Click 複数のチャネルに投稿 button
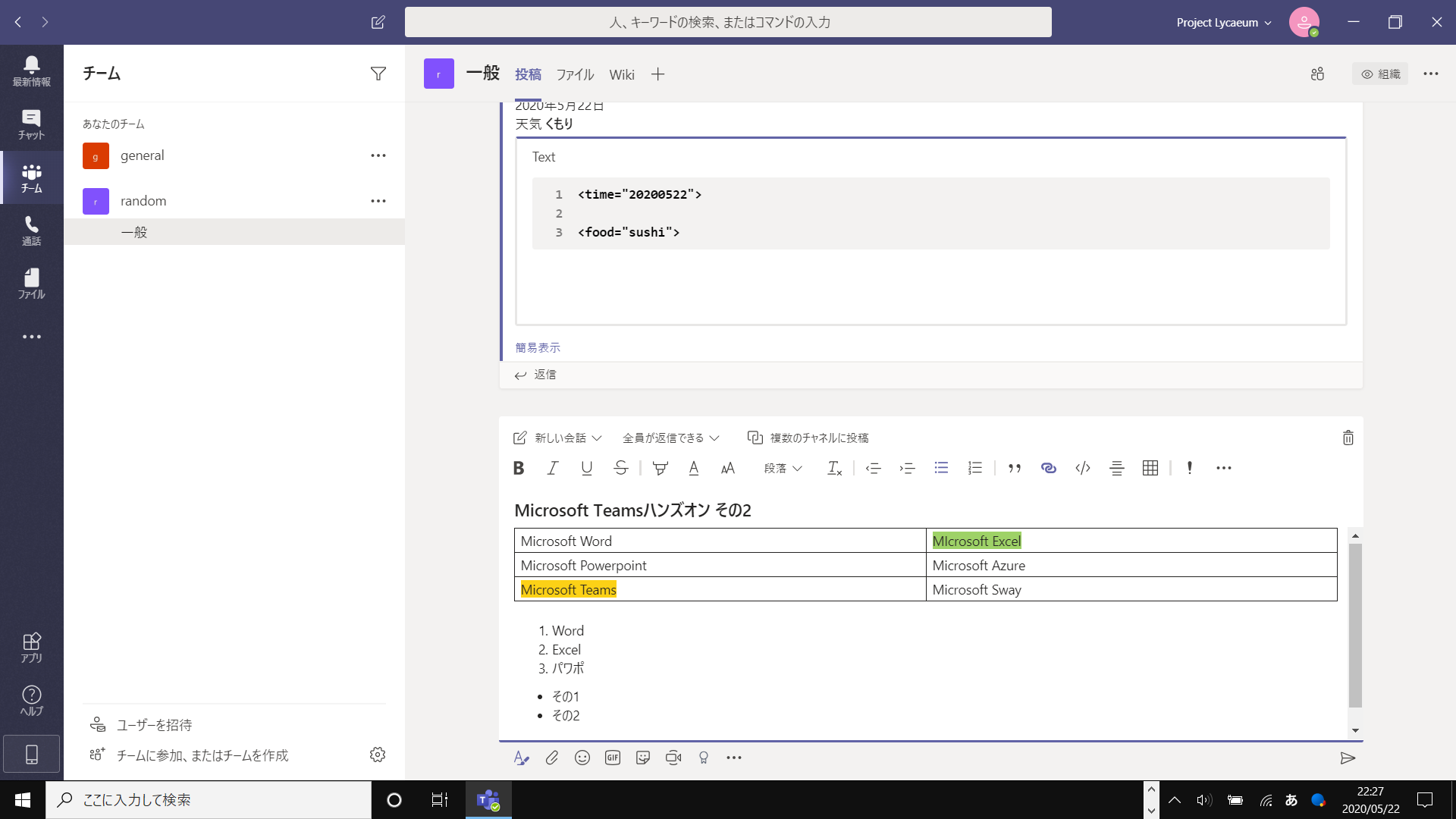The height and width of the screenshot is (819, 1456). point(808,438)
